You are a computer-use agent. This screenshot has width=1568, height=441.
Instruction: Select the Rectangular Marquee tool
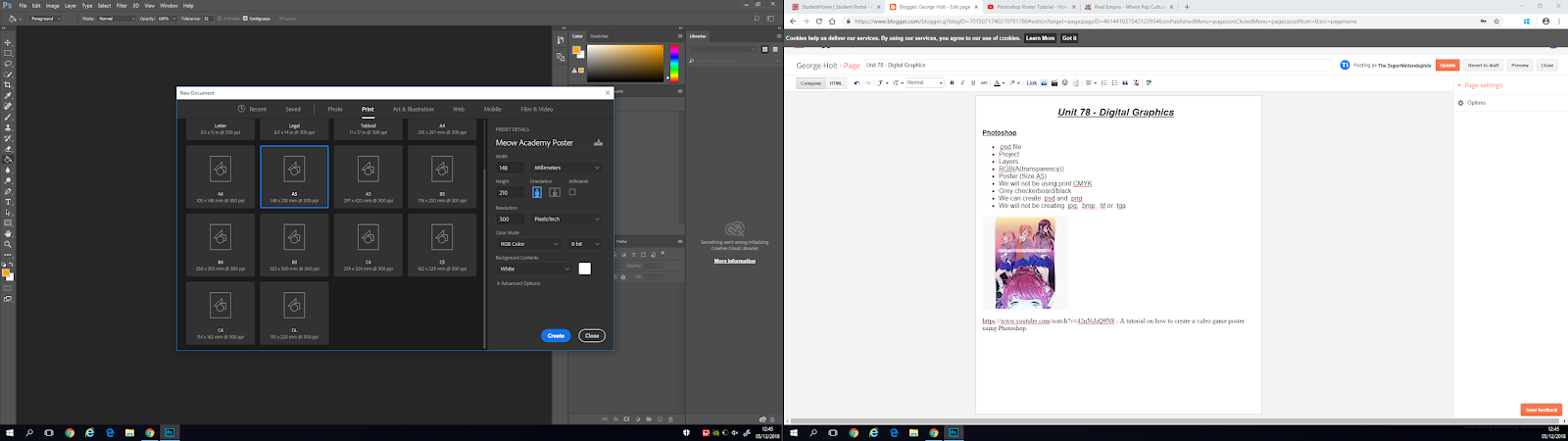8,53
